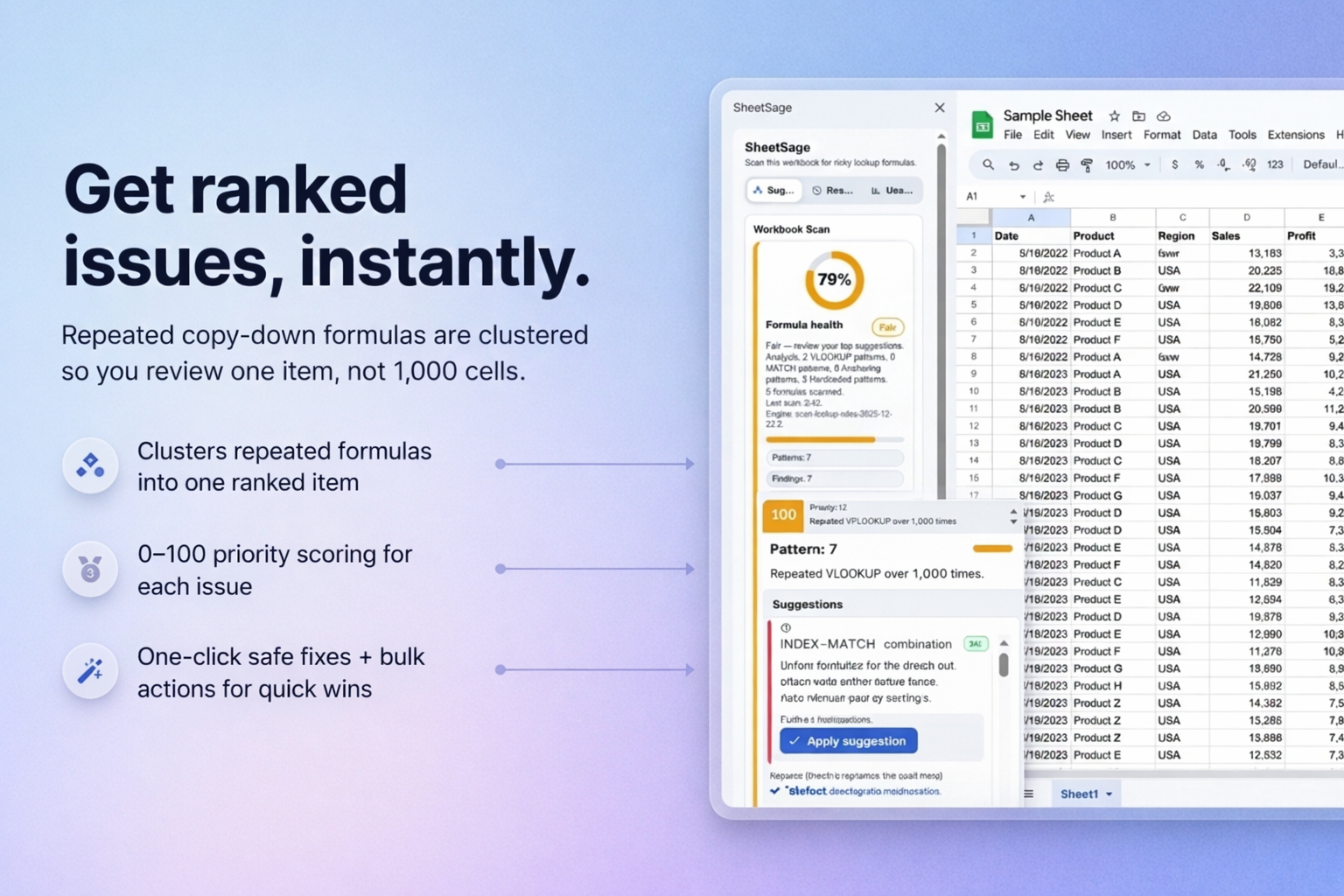Screen dimensions: 1344x896
Task: Click the orange 100 priority score badge
Action: coord(783,515)
